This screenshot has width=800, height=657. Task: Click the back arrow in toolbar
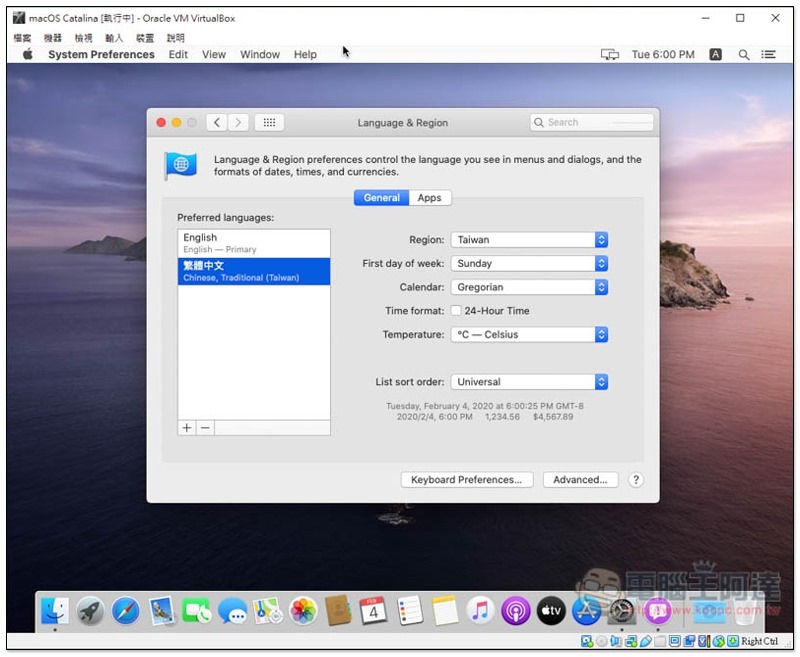point(217,122)
